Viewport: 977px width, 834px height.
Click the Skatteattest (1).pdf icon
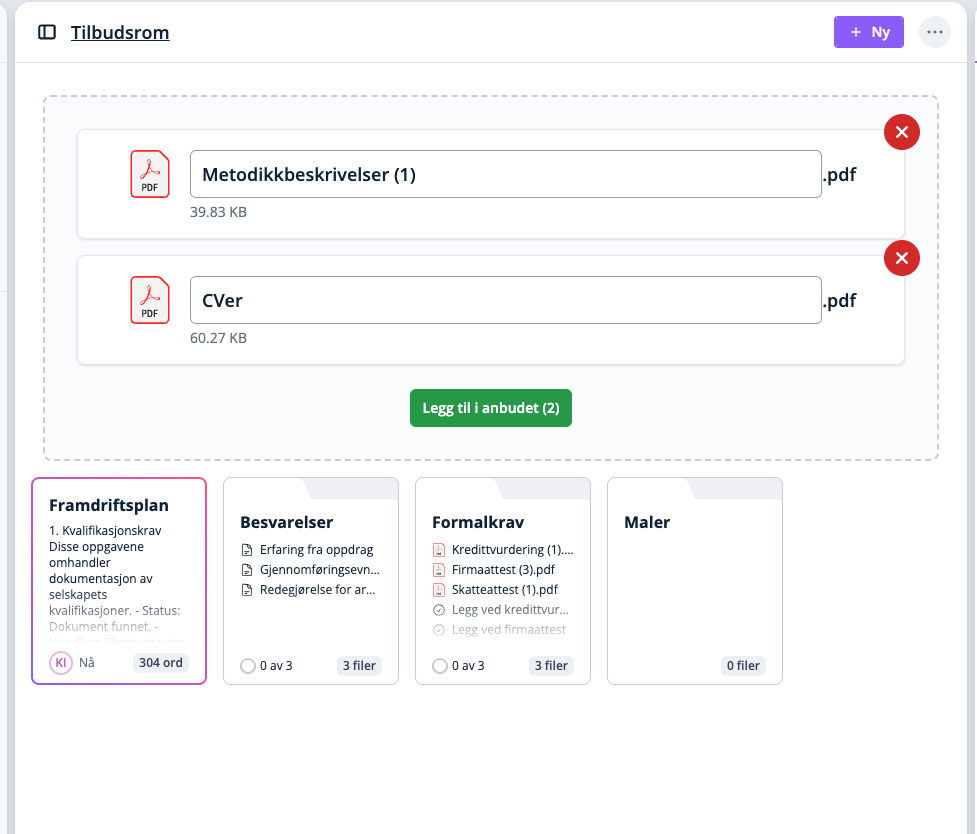coord(438,590)
